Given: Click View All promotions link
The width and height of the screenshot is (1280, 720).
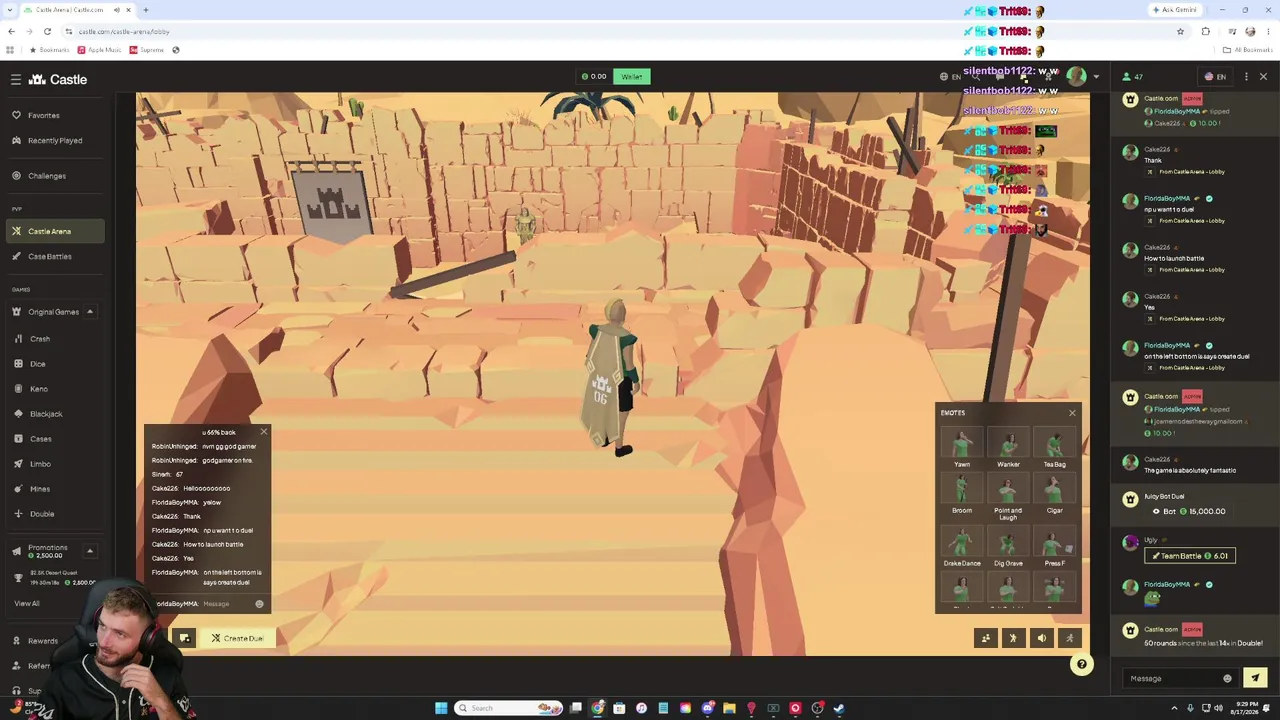Looking at the screenshot, I should pyautogui.click(x=27, y=603).
